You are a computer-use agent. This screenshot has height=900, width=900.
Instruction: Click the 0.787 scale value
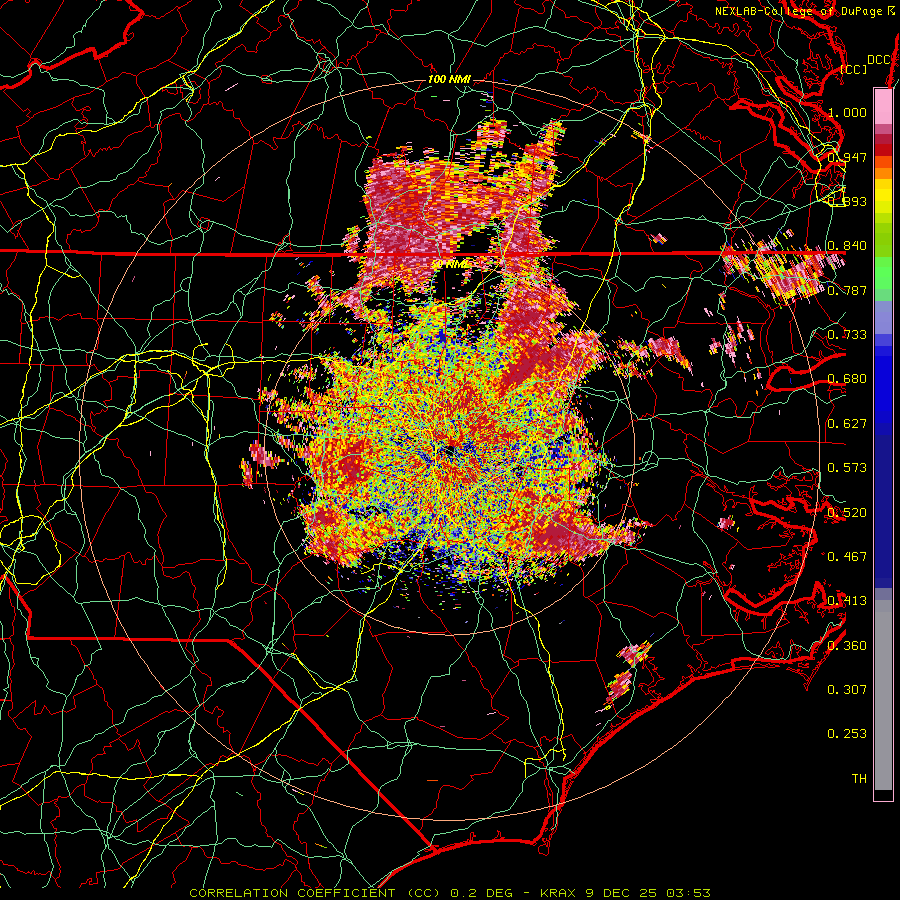coord(847,290)
